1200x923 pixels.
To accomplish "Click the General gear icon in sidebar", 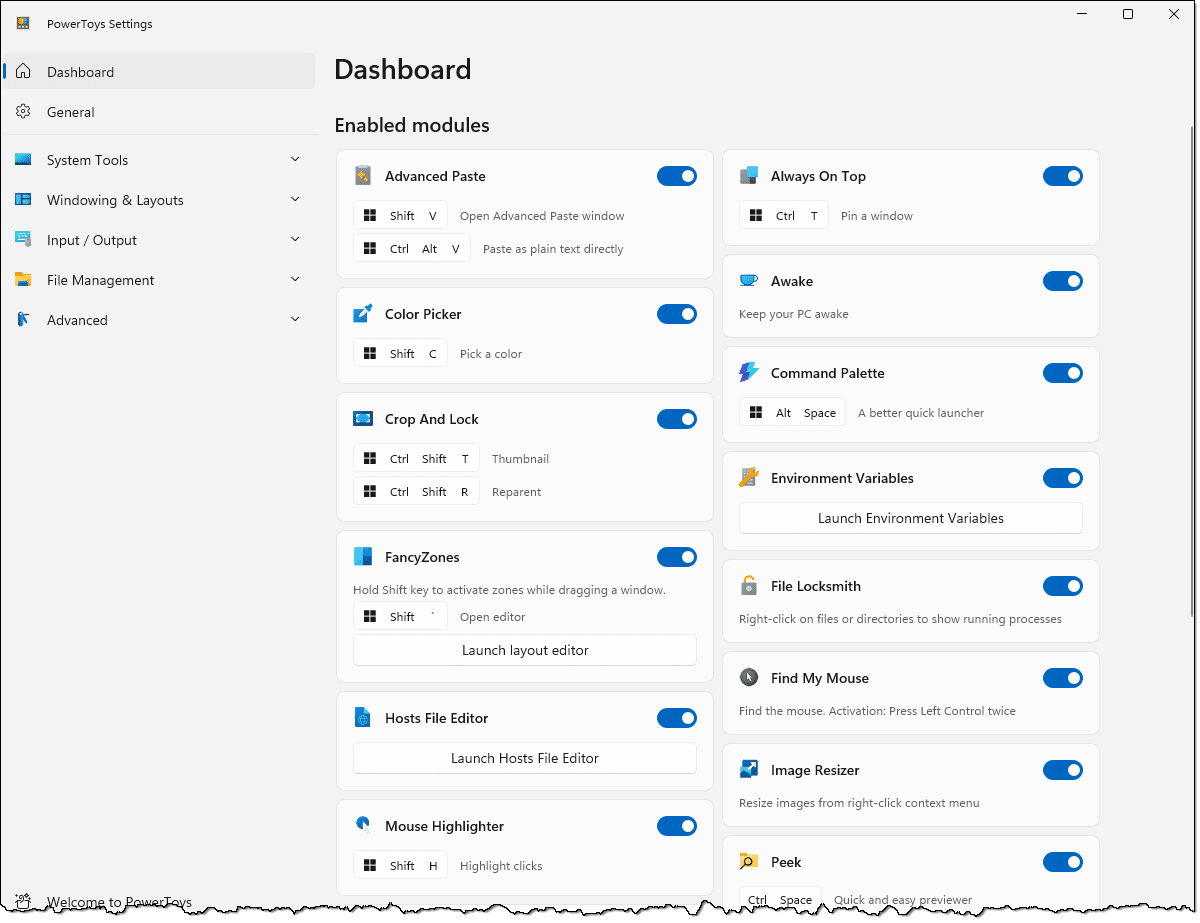I will (x=24, y=112).
